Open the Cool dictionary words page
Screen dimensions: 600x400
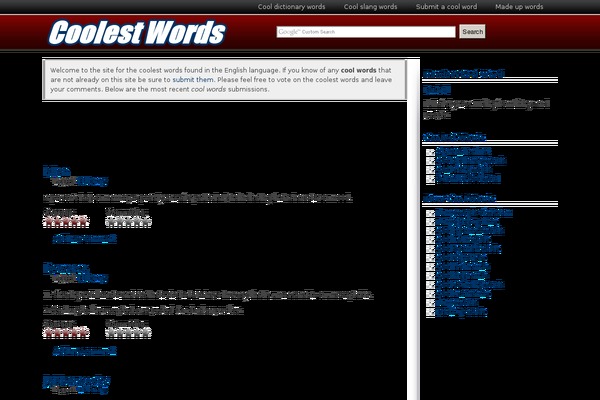(291, 7)
